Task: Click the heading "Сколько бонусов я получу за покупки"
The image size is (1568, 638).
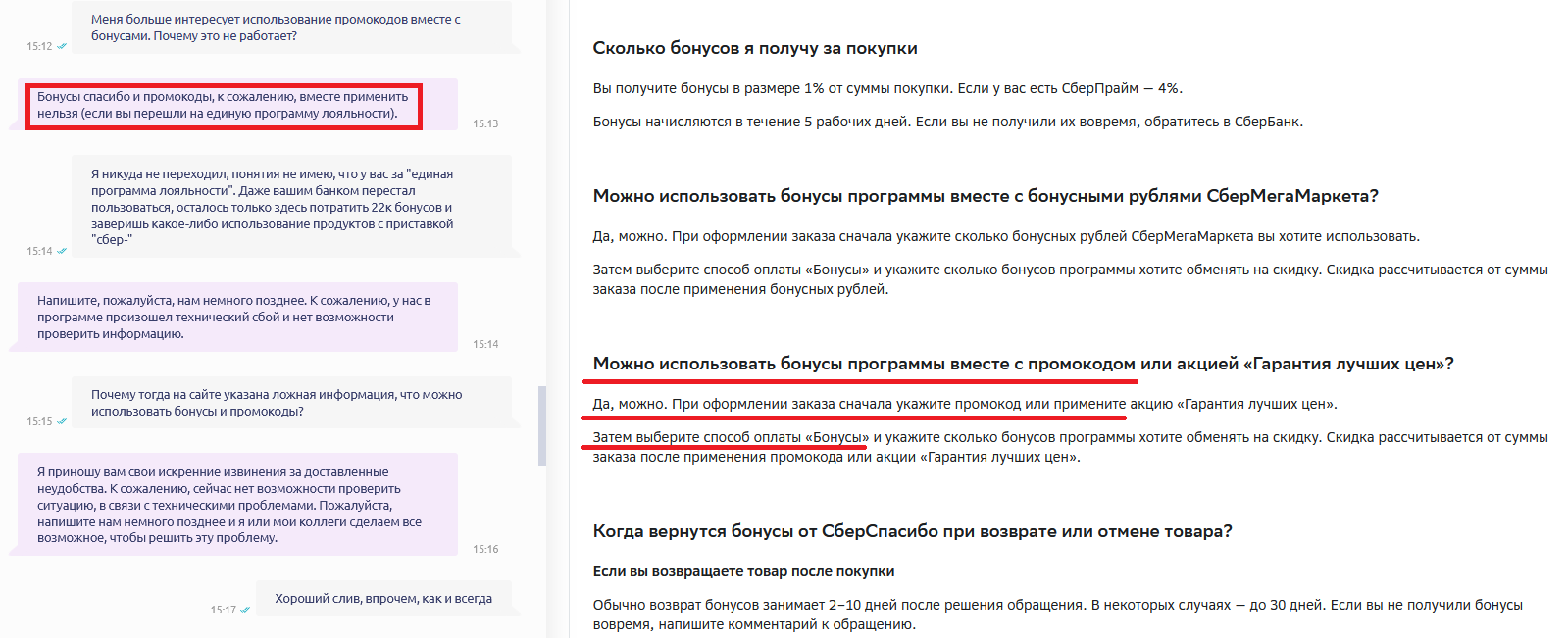Action: coord(755,48)
